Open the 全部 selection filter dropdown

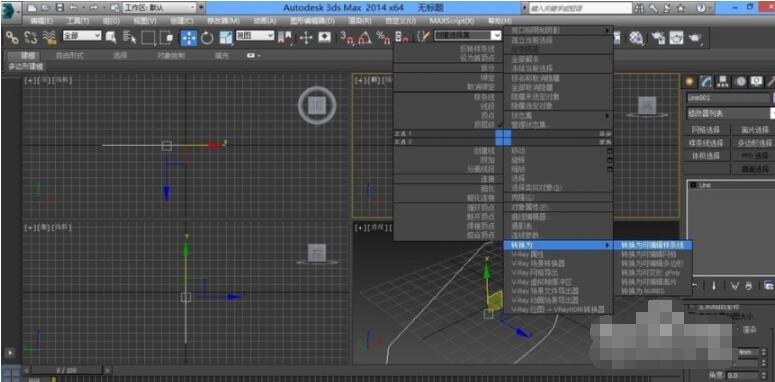(82, 36)
